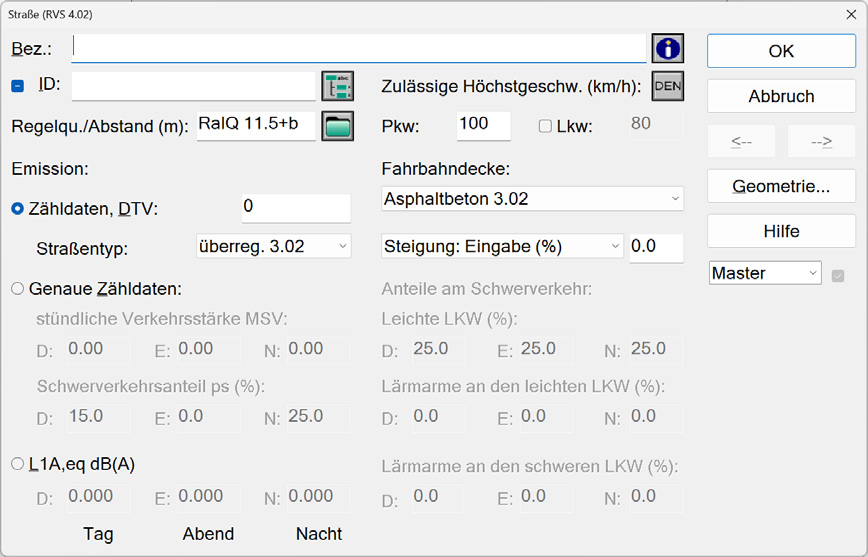The width and height of the screenshot is (868, 557).
Task: Click the DTV value field
Action: pos(296,208)
